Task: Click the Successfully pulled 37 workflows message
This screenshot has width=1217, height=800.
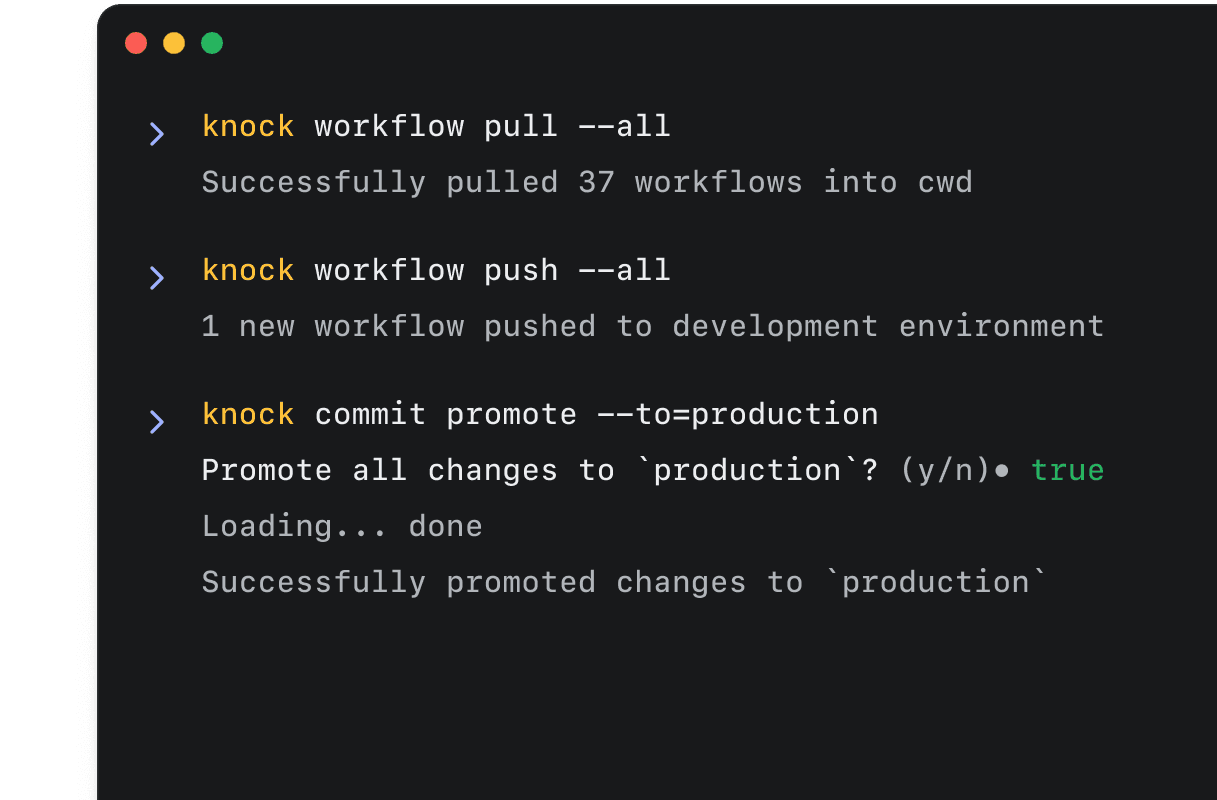Action: coord(586,181)
